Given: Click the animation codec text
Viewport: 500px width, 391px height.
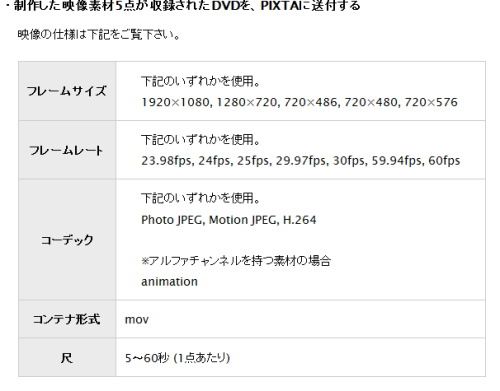Looking at the screenshot, I should point(169,282).
